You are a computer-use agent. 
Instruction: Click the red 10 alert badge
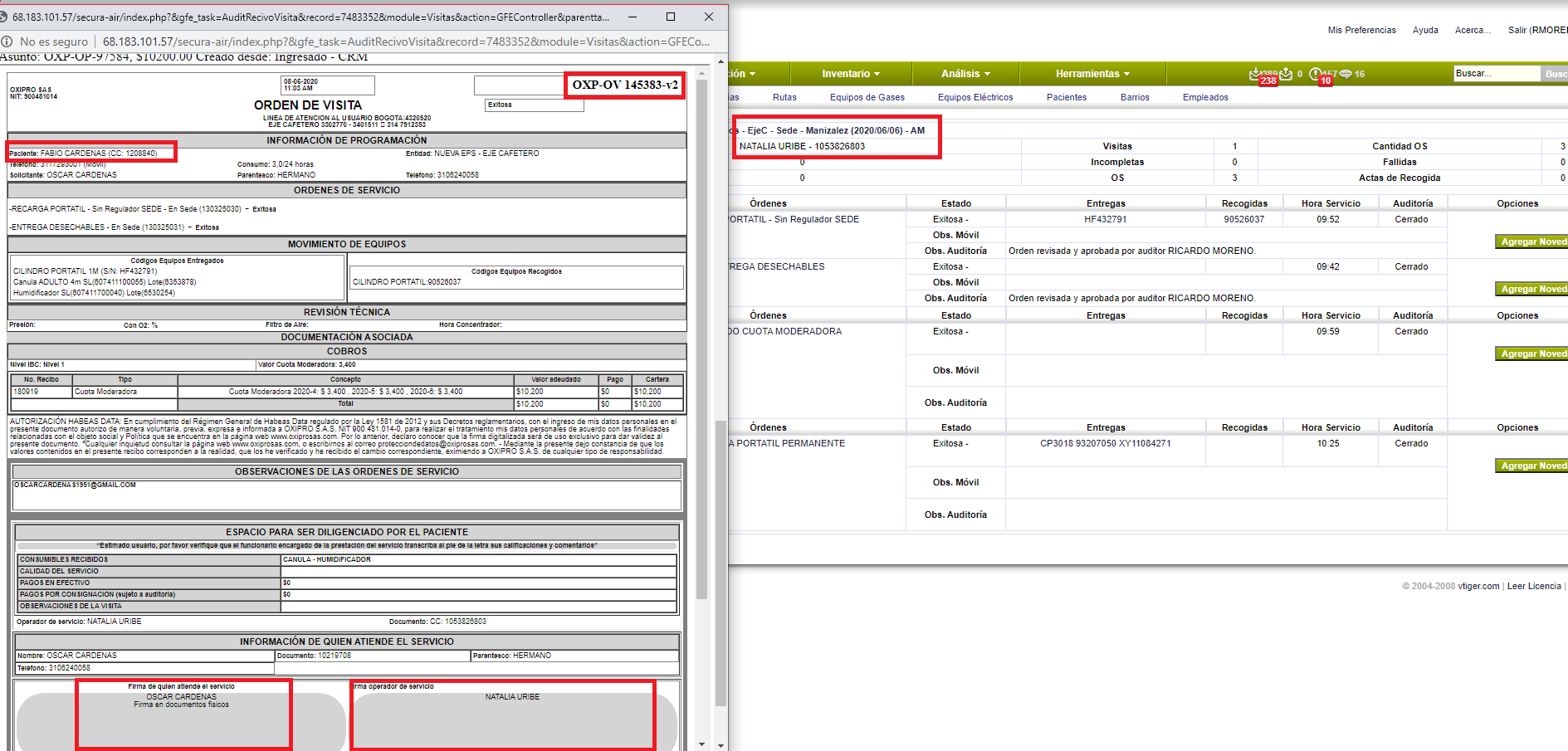click(1326, 80)
